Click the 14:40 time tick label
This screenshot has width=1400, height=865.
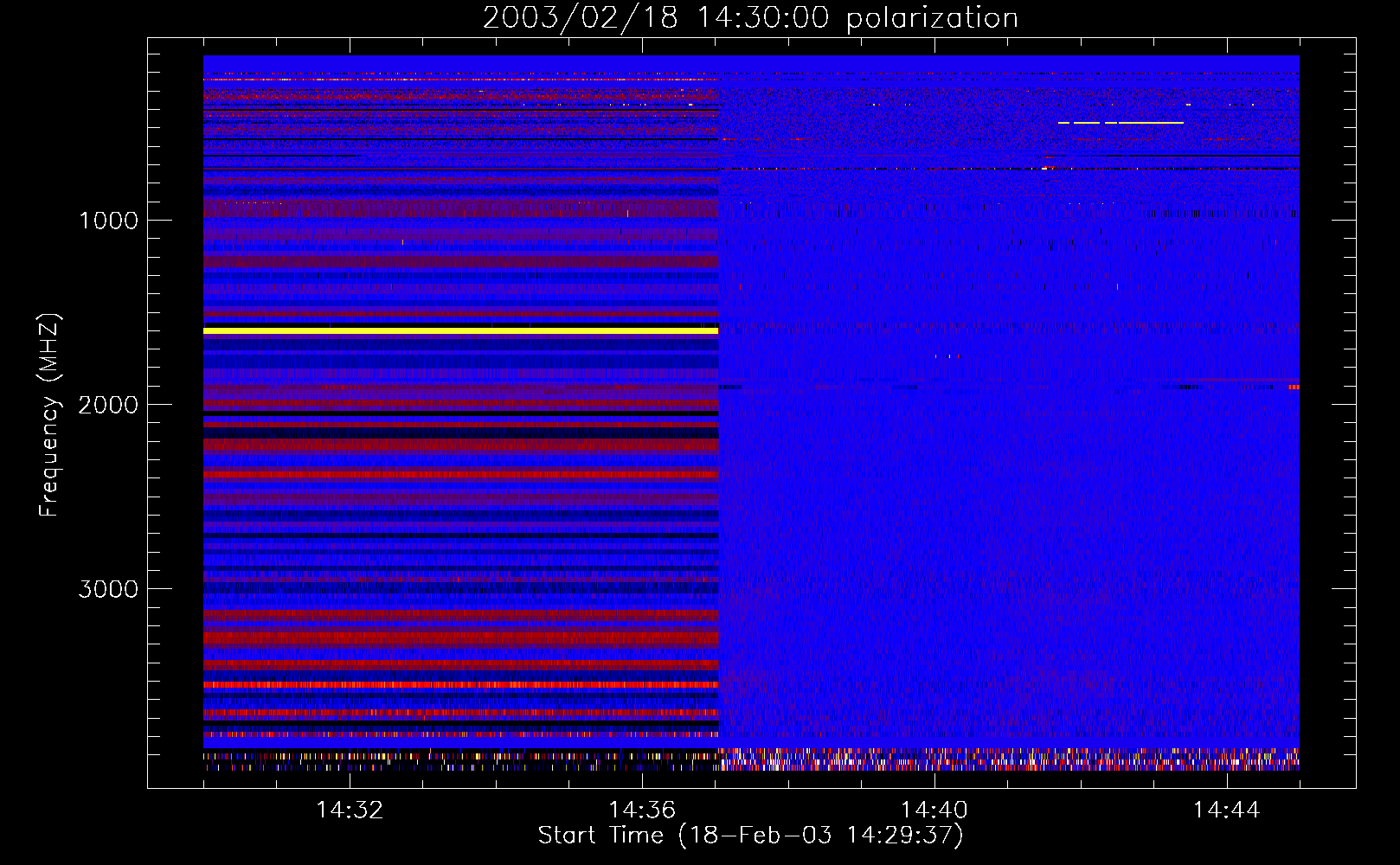(x=934, y=811)
